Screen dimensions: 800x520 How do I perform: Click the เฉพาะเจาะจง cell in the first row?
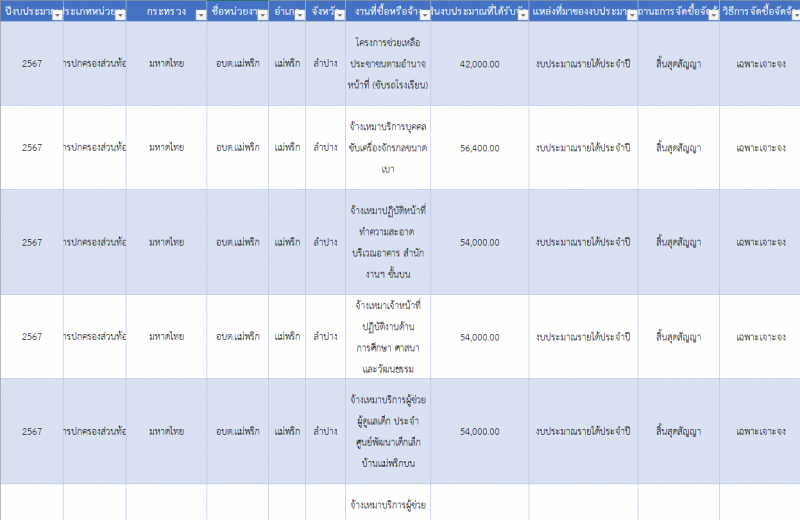(759, 63)
